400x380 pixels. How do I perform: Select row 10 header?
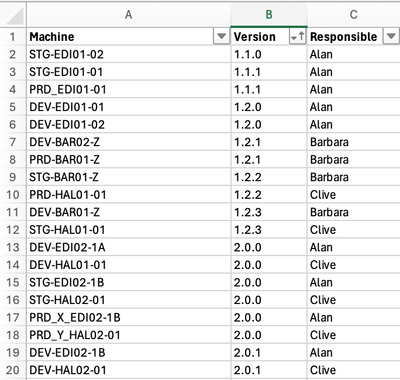[x=13, y=195]
